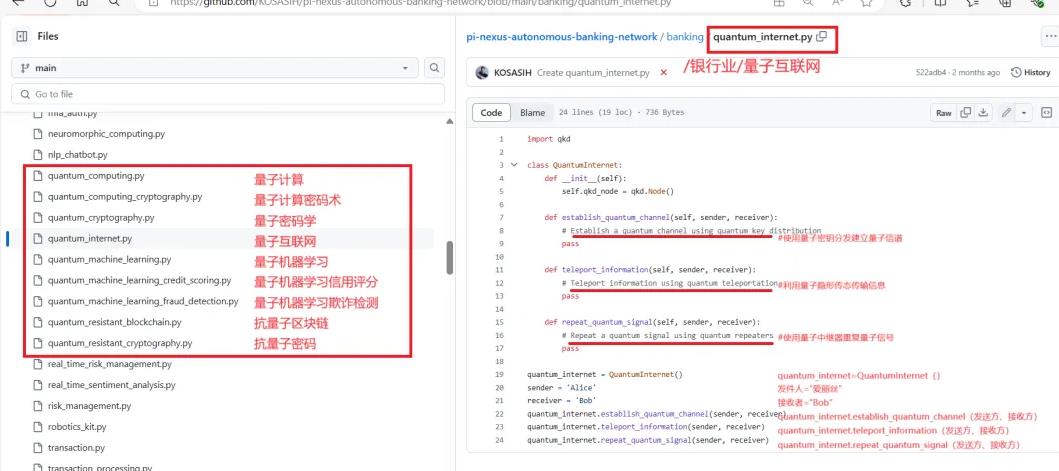The height and width of the screenshot is (471, 1059).
Task: Open KOSASIH author profile link
Action: [x=513, y=72]
